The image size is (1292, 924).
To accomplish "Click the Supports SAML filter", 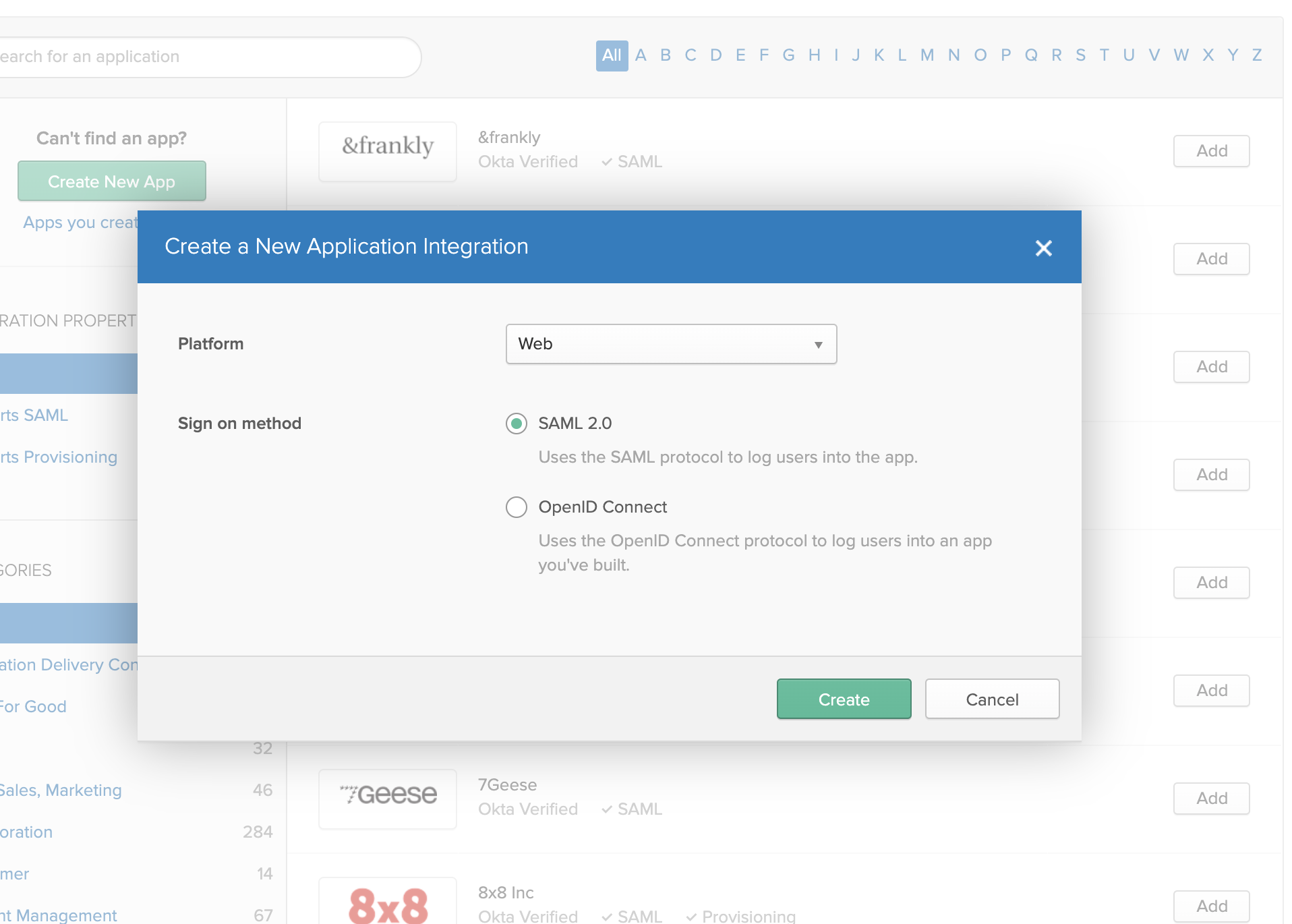I will [x=34, y=415].
